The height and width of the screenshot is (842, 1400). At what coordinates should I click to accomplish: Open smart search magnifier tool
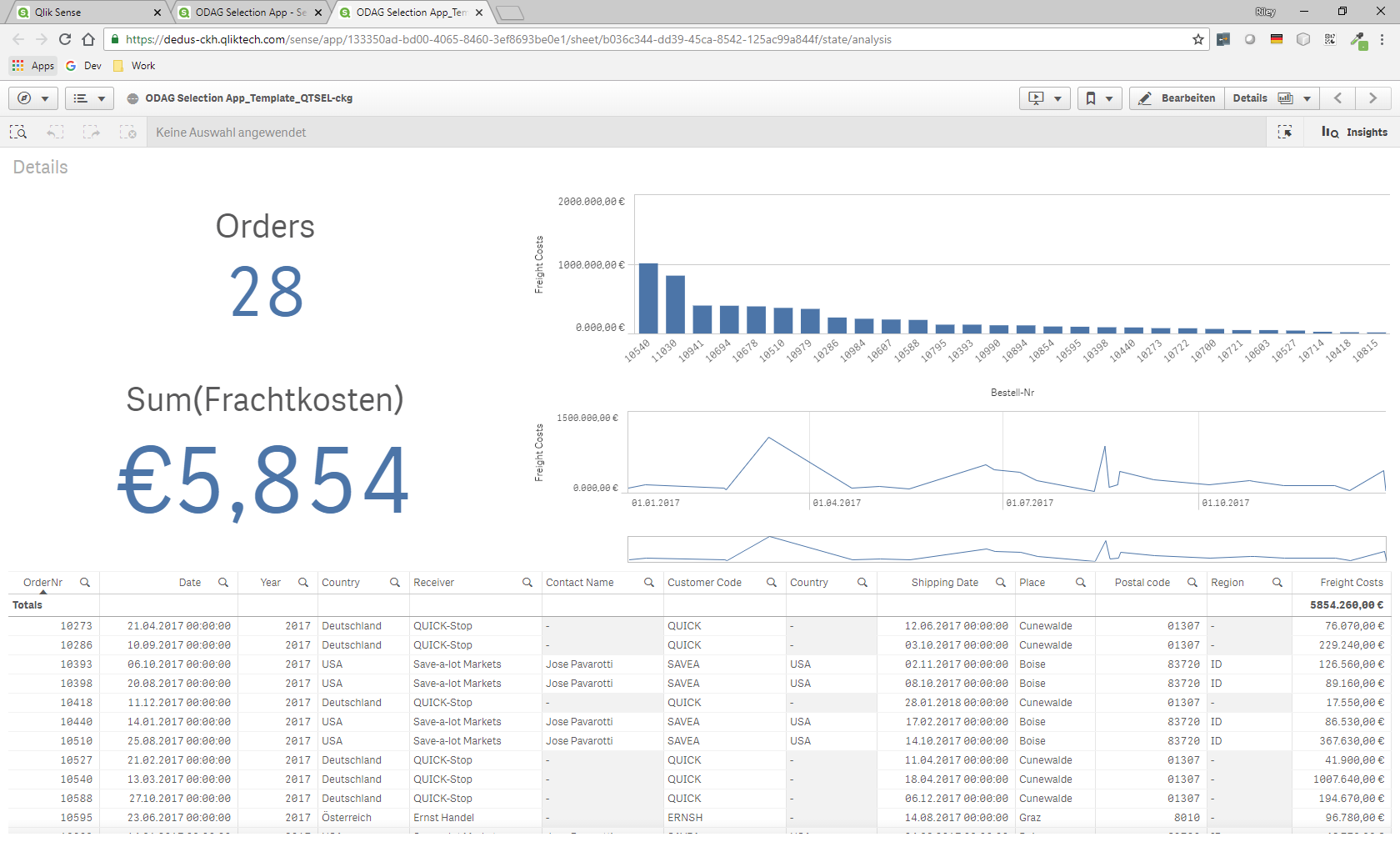click(18, 132)
